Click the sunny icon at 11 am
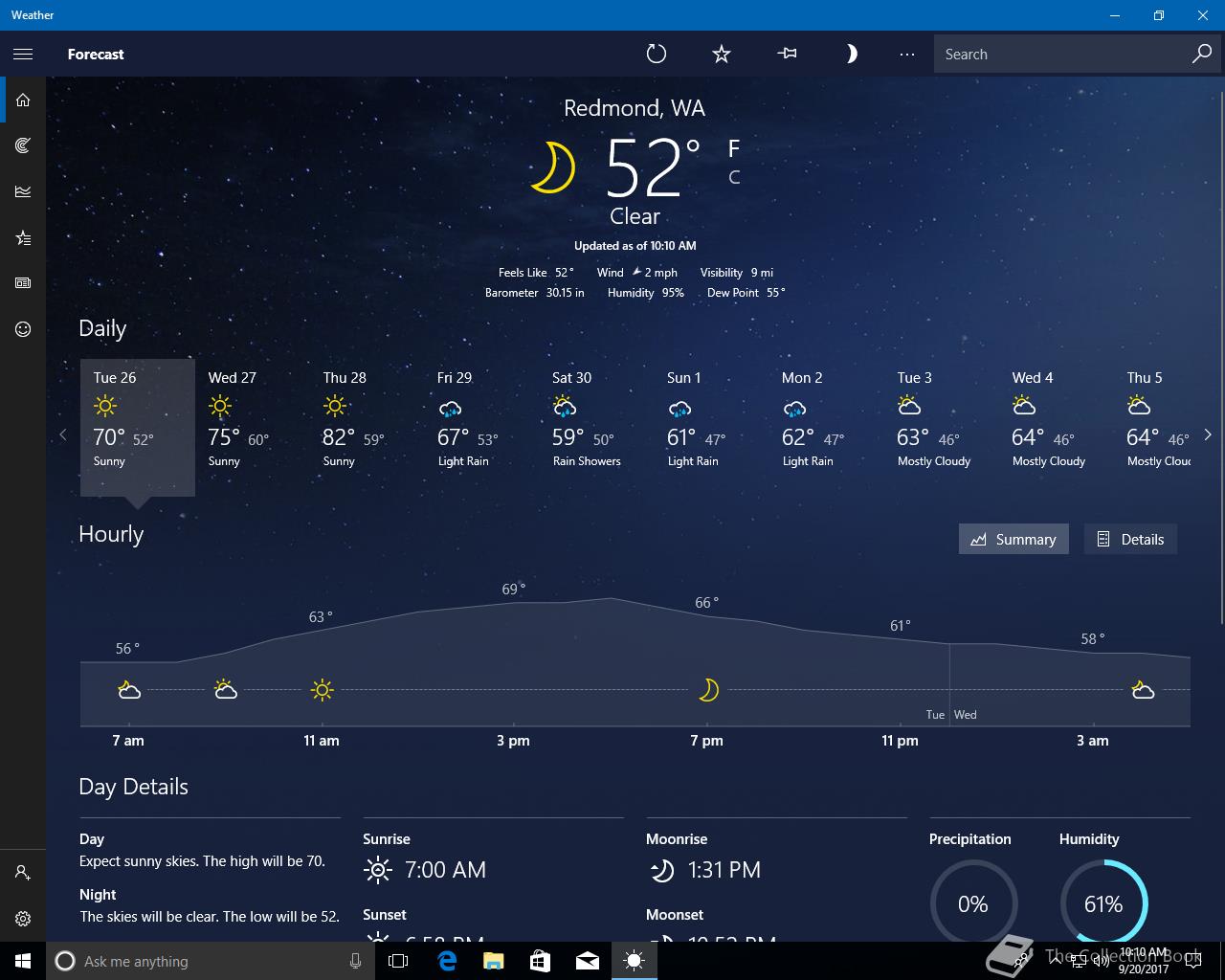Viewport: 1225px width, 980px height. coord(322,689)
